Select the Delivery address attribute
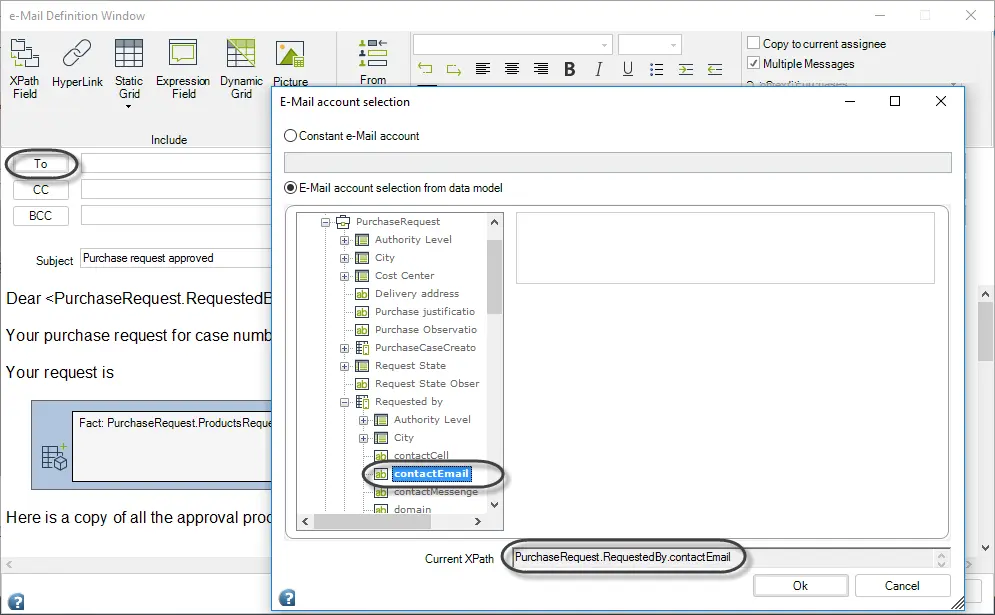The height and width of the screenshot is (615, 995). pyautogui.click(x=416, y=294)
